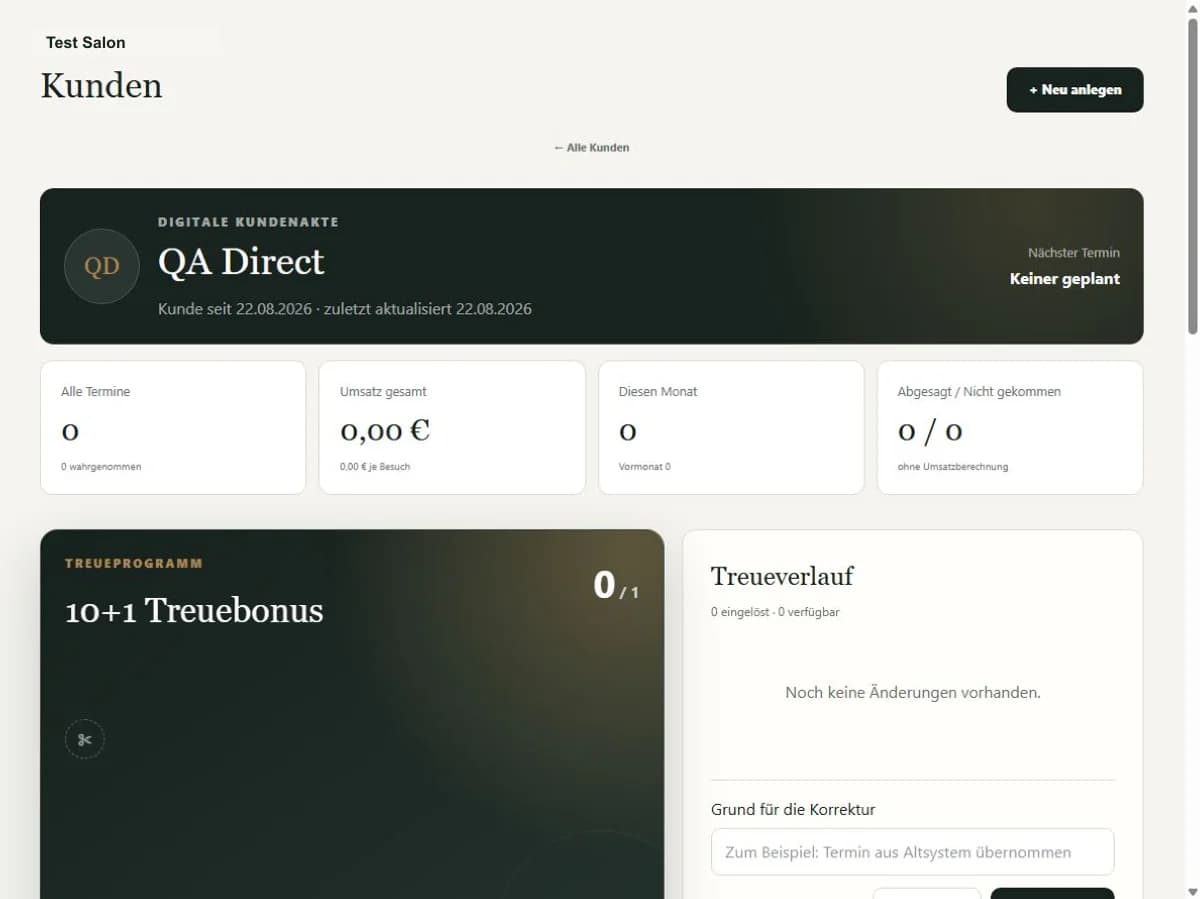Click 'Noch keine Änderungen vorhanden.' message
This screenshot has height=899, width=1200.
pos(913,692)
